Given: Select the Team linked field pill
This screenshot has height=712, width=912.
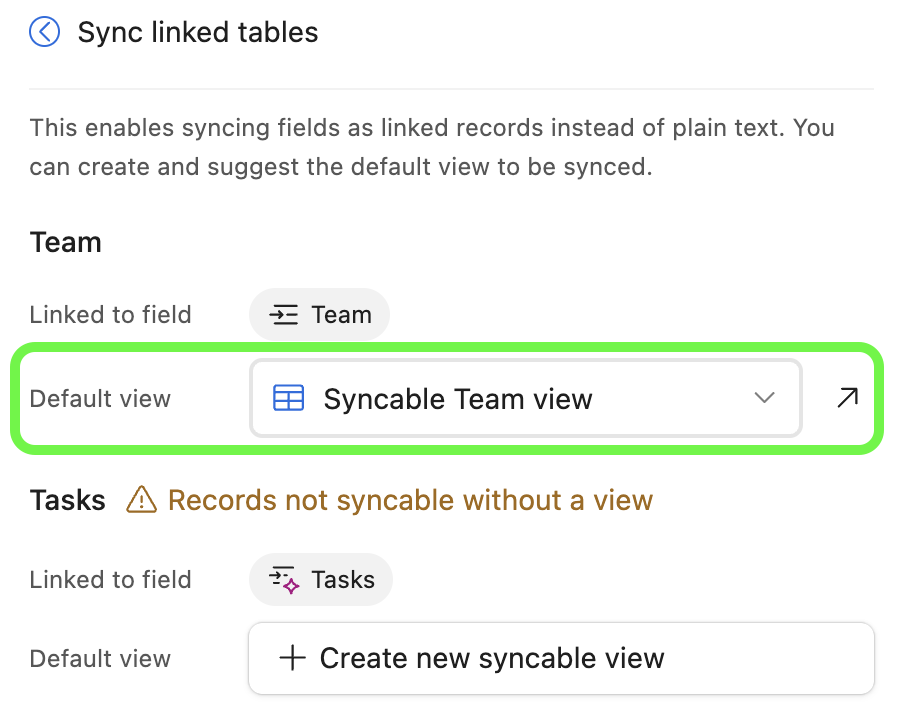Looking at the screenshot, I should (x=319, y=315).
